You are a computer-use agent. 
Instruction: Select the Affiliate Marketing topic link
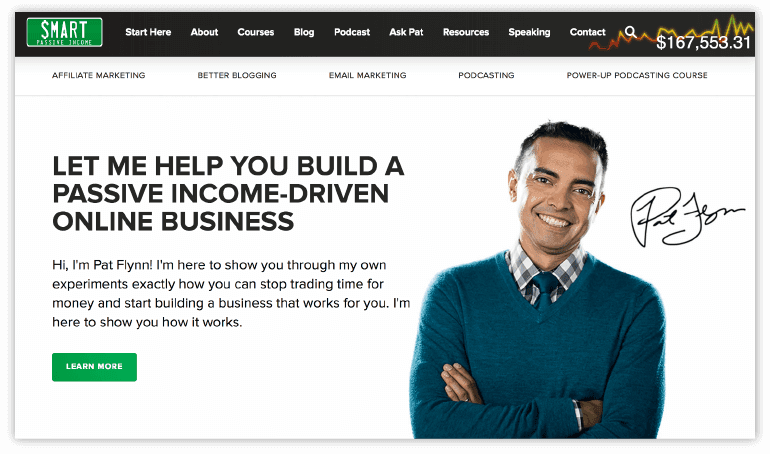coord(99,75)
